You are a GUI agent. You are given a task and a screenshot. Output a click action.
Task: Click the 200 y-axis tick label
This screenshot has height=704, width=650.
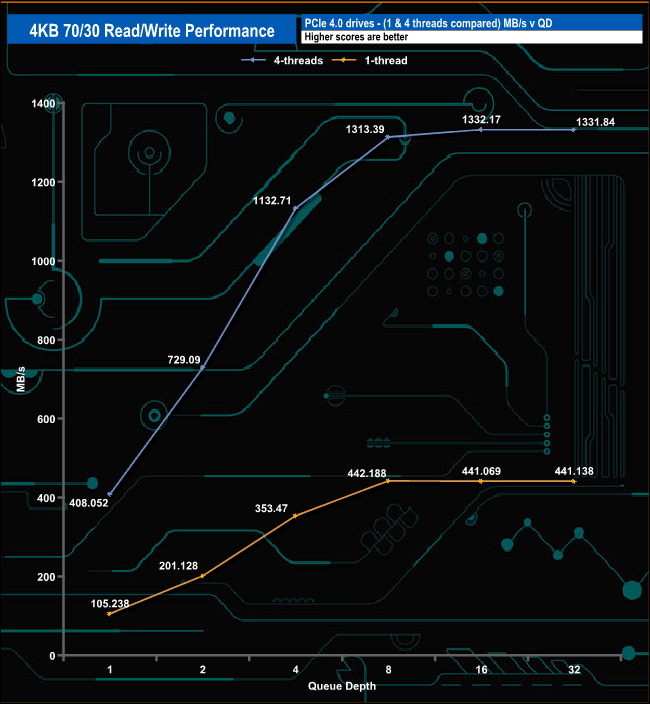[46, 577]
